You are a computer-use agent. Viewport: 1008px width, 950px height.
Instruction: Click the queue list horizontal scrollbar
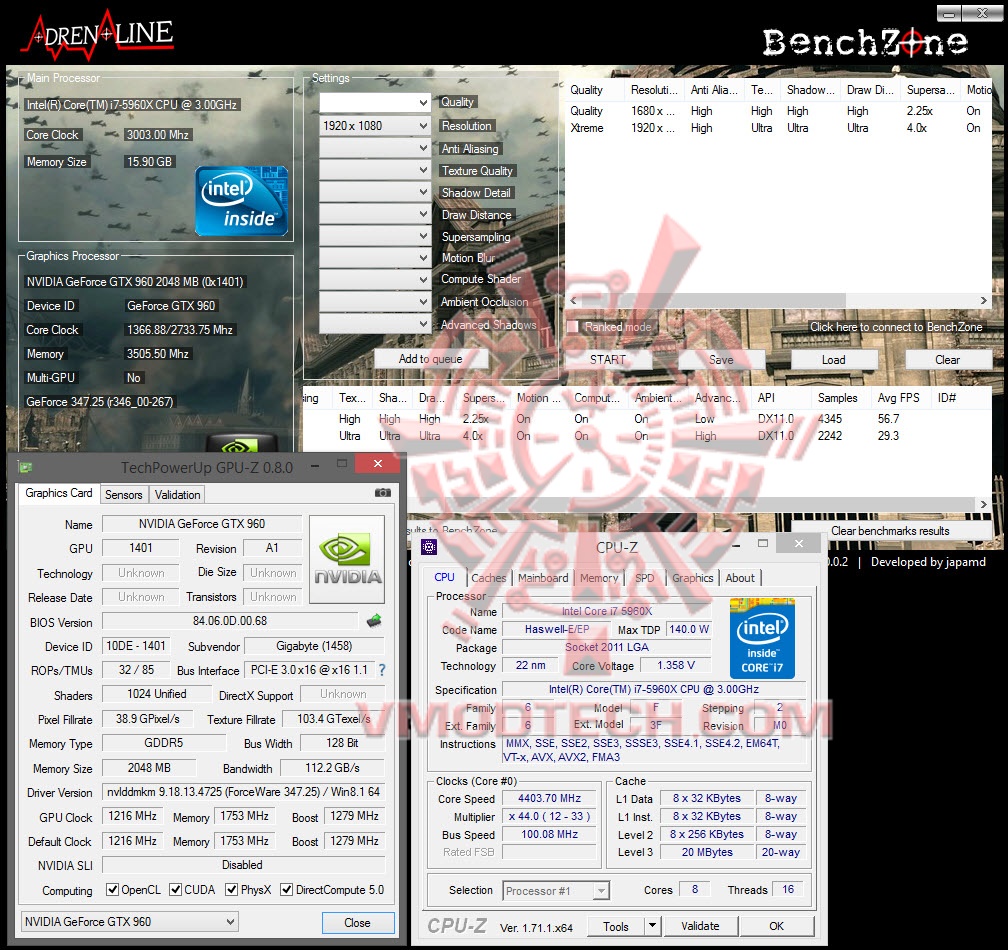tap(714, 300)
